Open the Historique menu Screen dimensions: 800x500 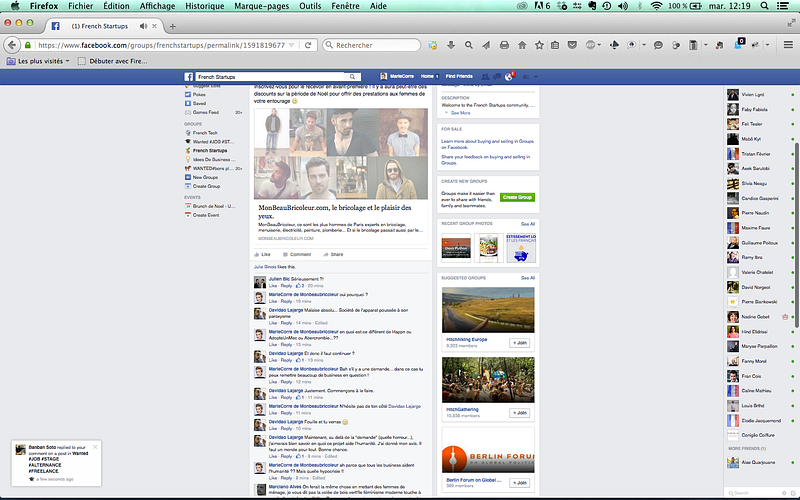205,6
